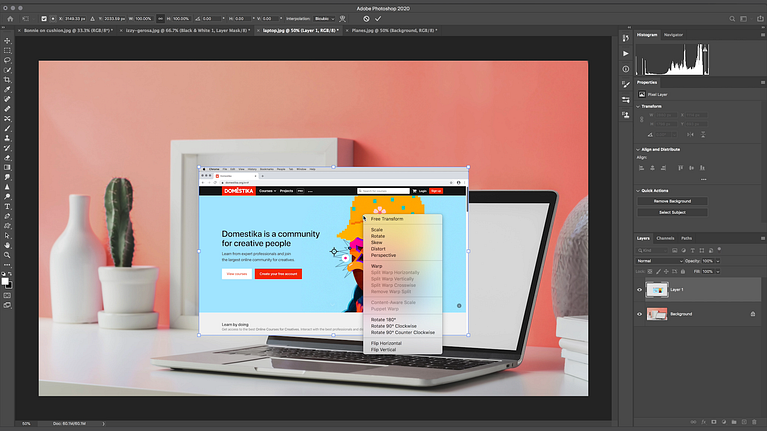Choose Perspective from the context menu
The height and width of the screenshot is (431, 767).
tap(384, 255)
